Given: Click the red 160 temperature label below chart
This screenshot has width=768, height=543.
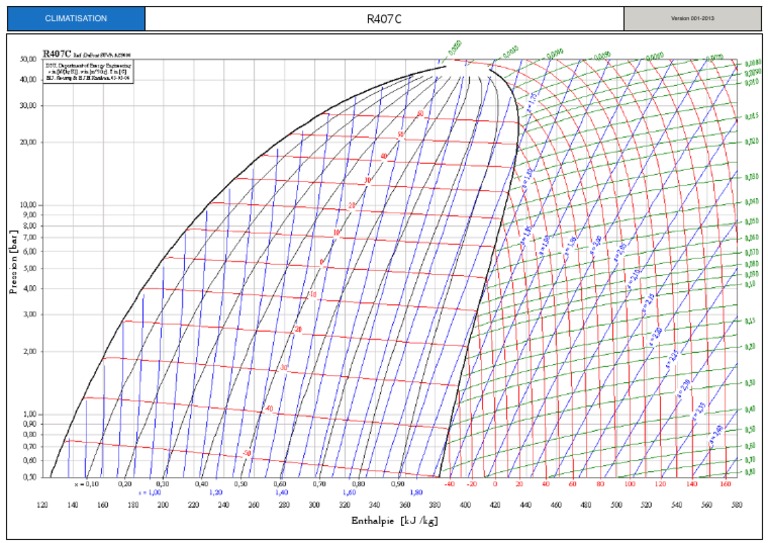Looking at the screenshot, I should pos(726,484).
